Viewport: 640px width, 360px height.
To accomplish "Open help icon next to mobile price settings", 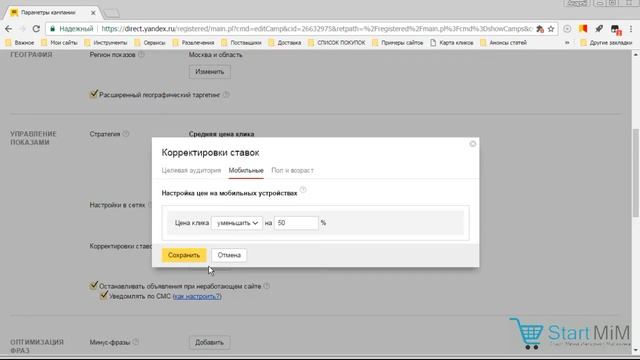I will pyautogui.click(x=303, y=190).
